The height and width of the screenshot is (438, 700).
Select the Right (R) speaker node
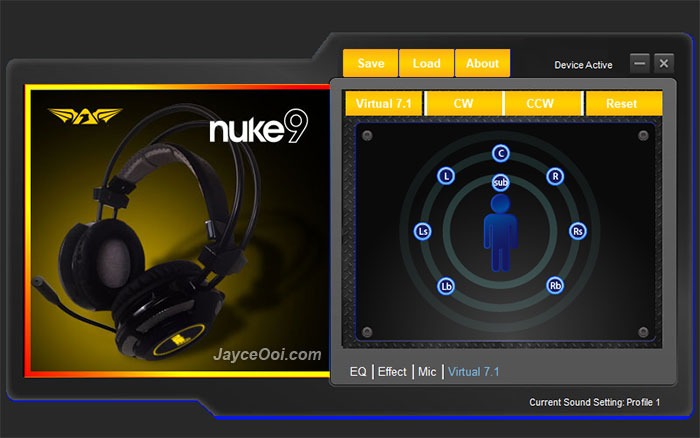pyautogui.click(x=555, y=176)
